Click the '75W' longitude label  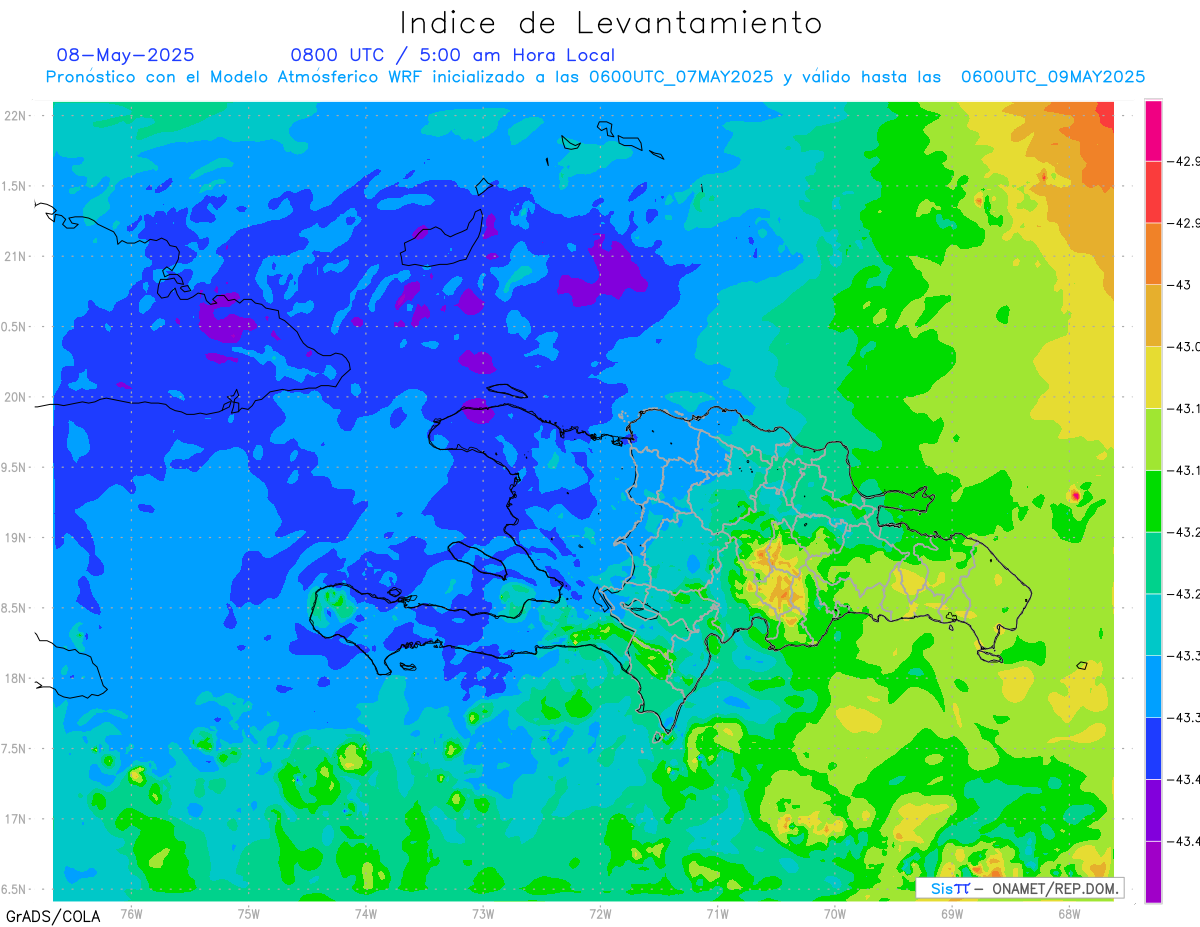click(x=249, y=913)
